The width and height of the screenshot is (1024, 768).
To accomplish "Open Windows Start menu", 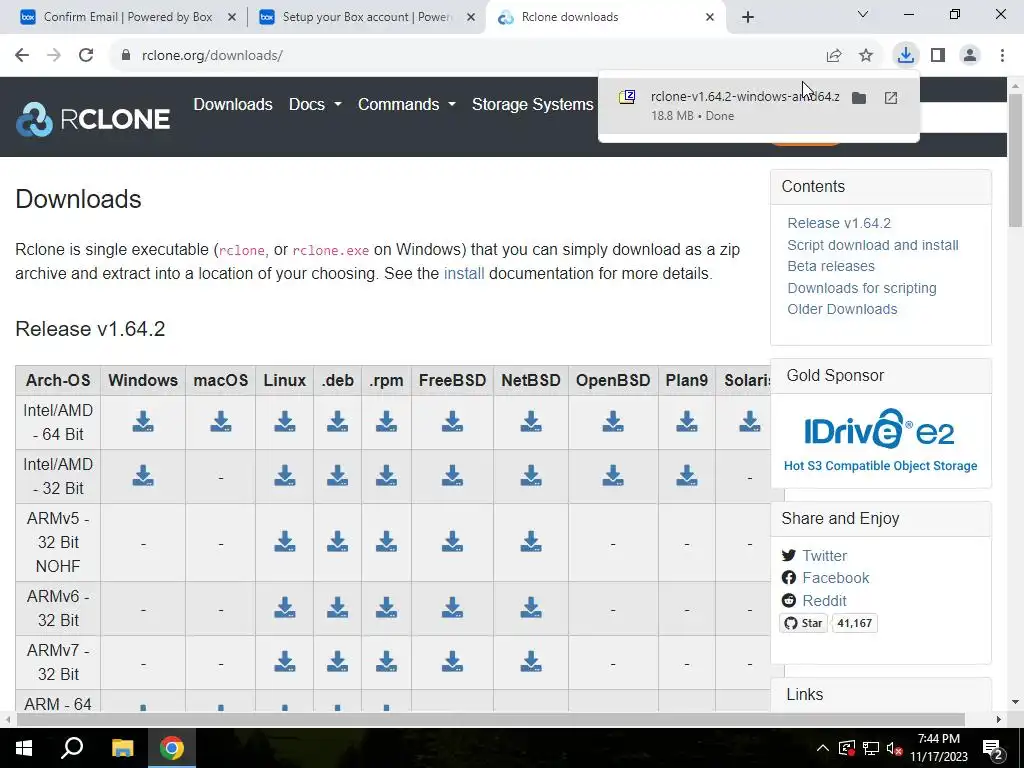I will (x=24, y=748).
